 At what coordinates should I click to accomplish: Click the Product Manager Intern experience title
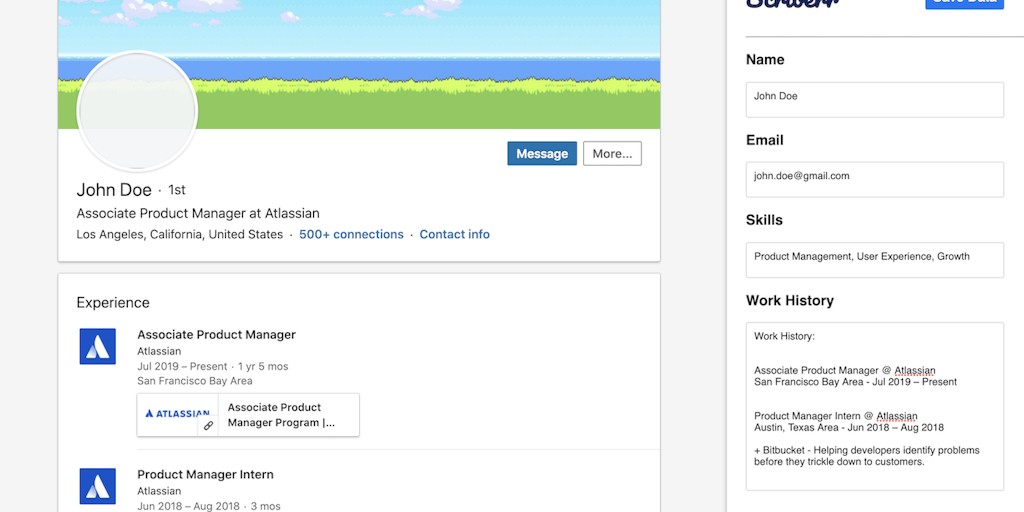[x=205, y=474]
